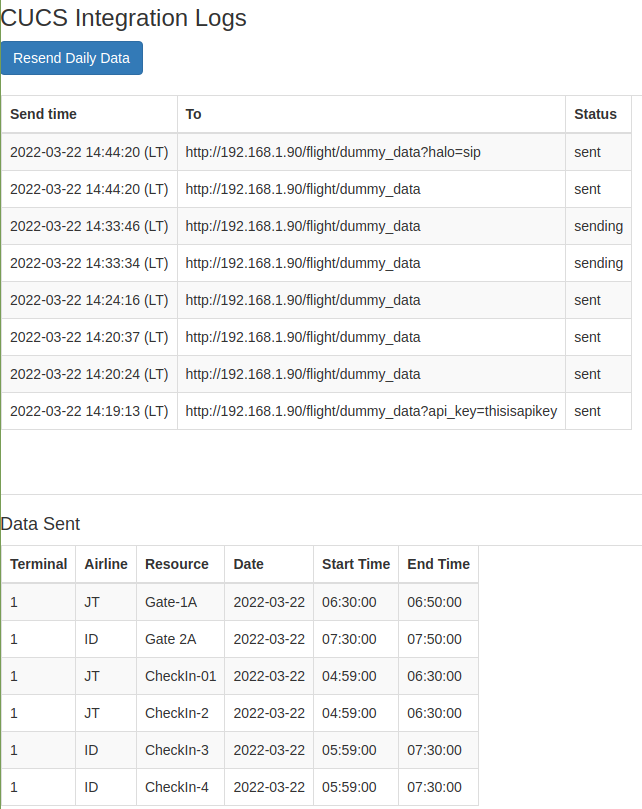The height and width of the screenshot is (809, 642).
Task: Select the first row with sending status
Action: coord(300,226)
